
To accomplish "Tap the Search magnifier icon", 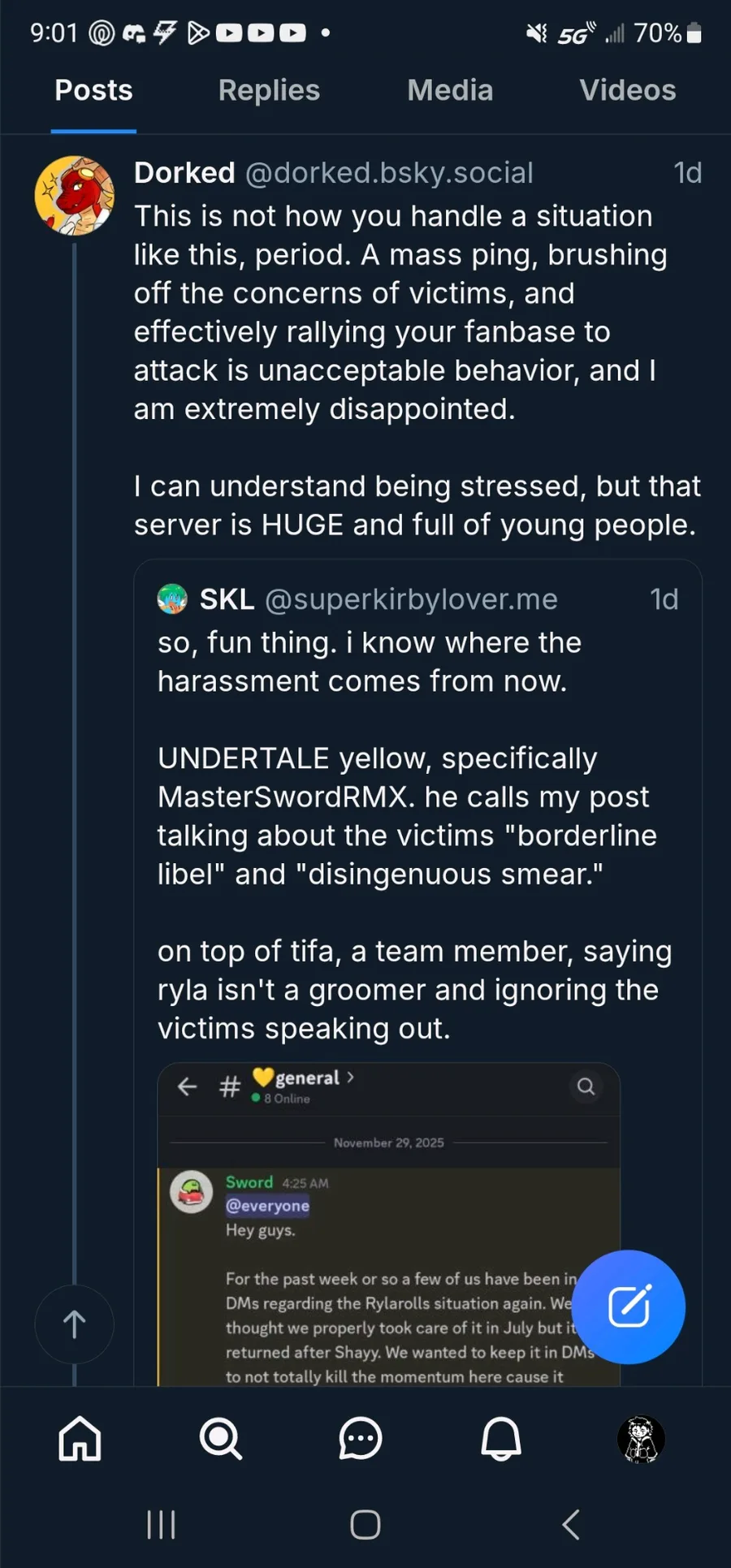I will (x=220, y=1438).
